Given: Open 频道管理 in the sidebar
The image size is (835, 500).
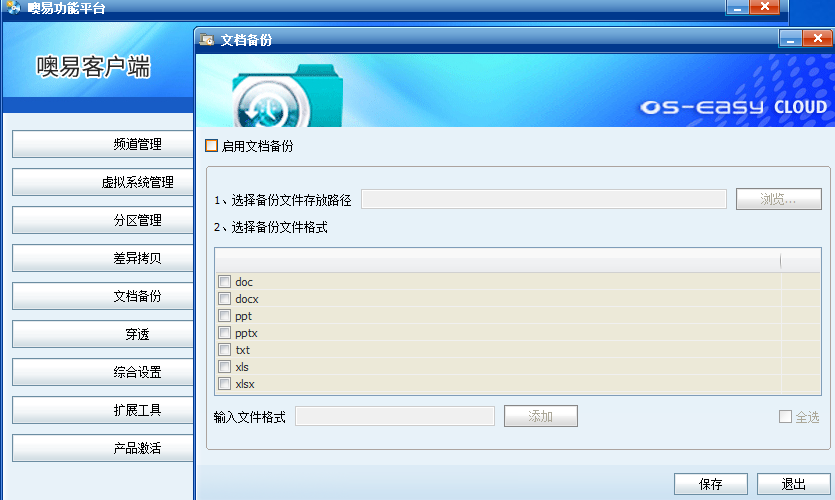Looking at the screenshot, I should point(102,144).
